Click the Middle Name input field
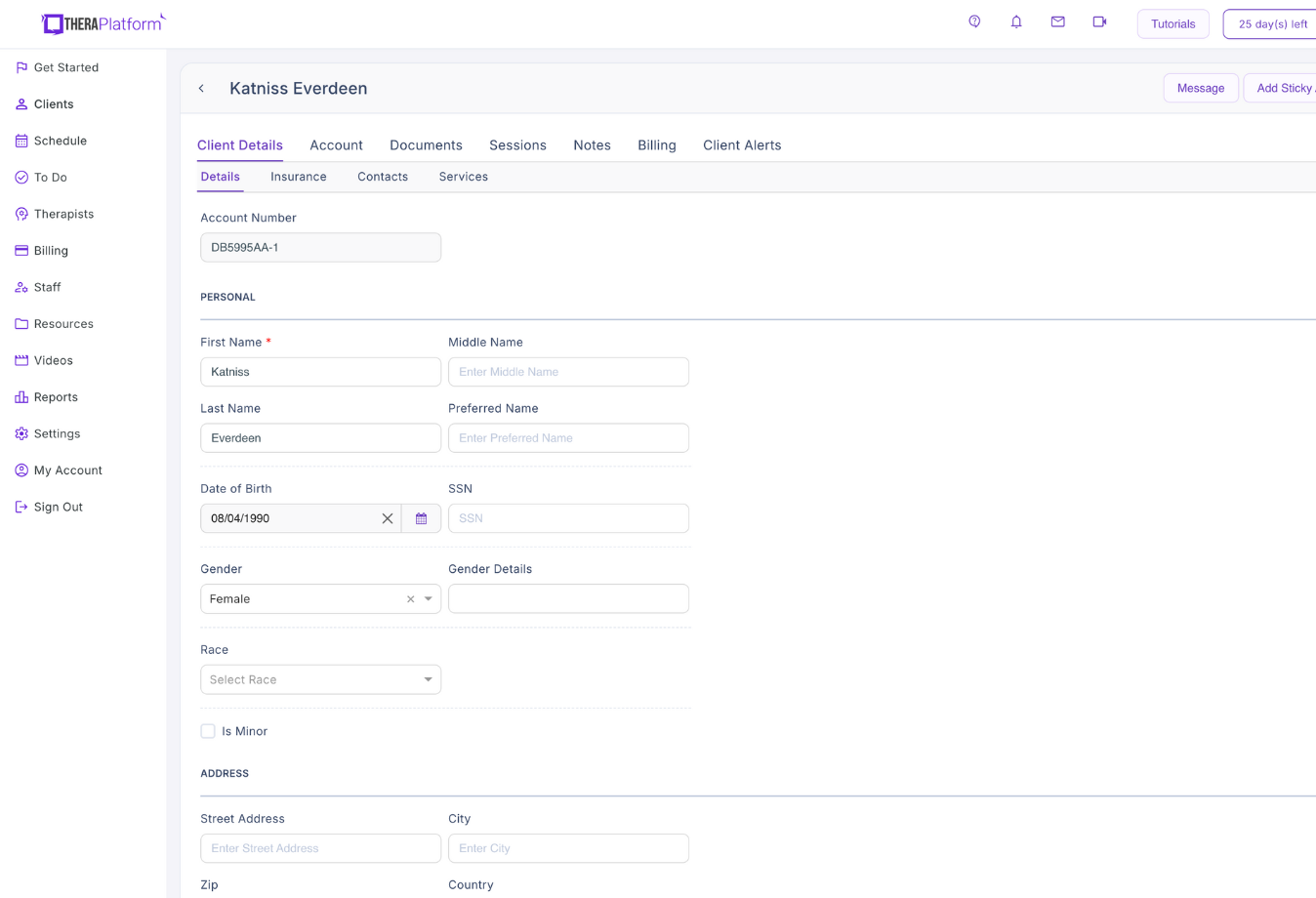This screenshot has height=898, width=1316. (568, 372)
